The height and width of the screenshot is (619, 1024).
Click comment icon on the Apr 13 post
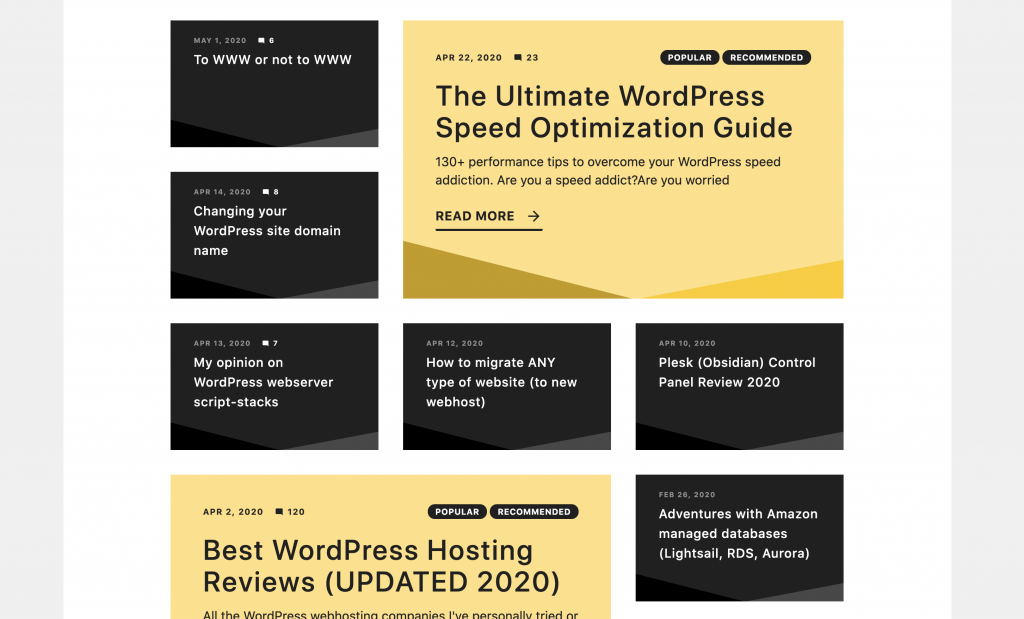pyautogui.click(x=265, y=344)
